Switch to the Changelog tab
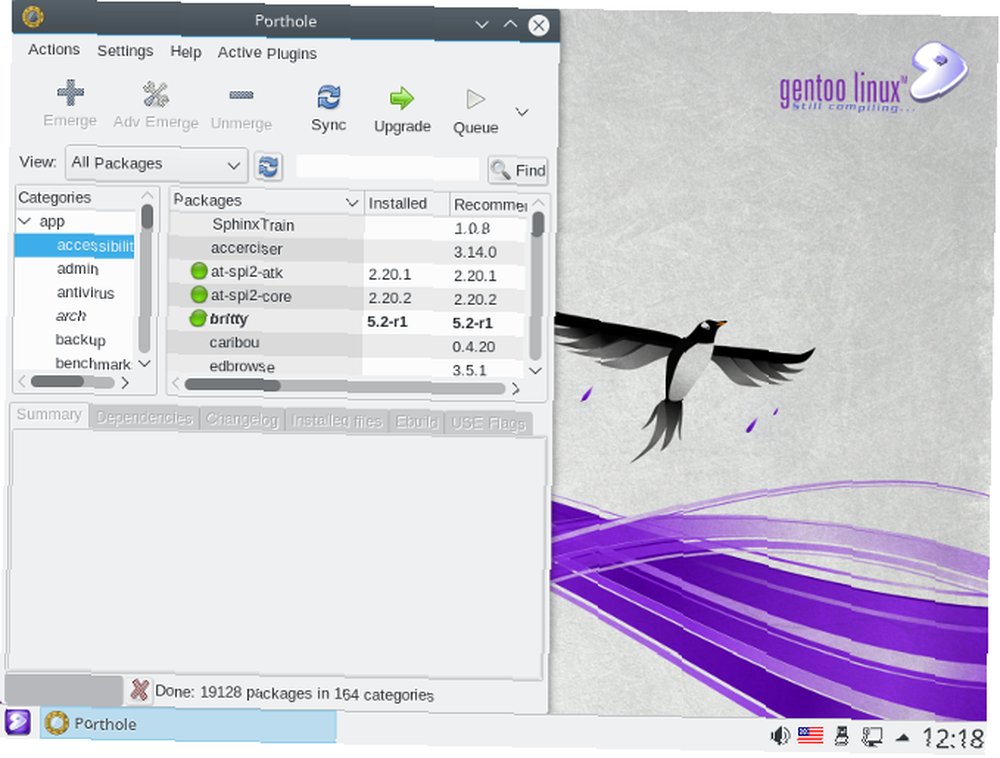 (x=242, y=419)
